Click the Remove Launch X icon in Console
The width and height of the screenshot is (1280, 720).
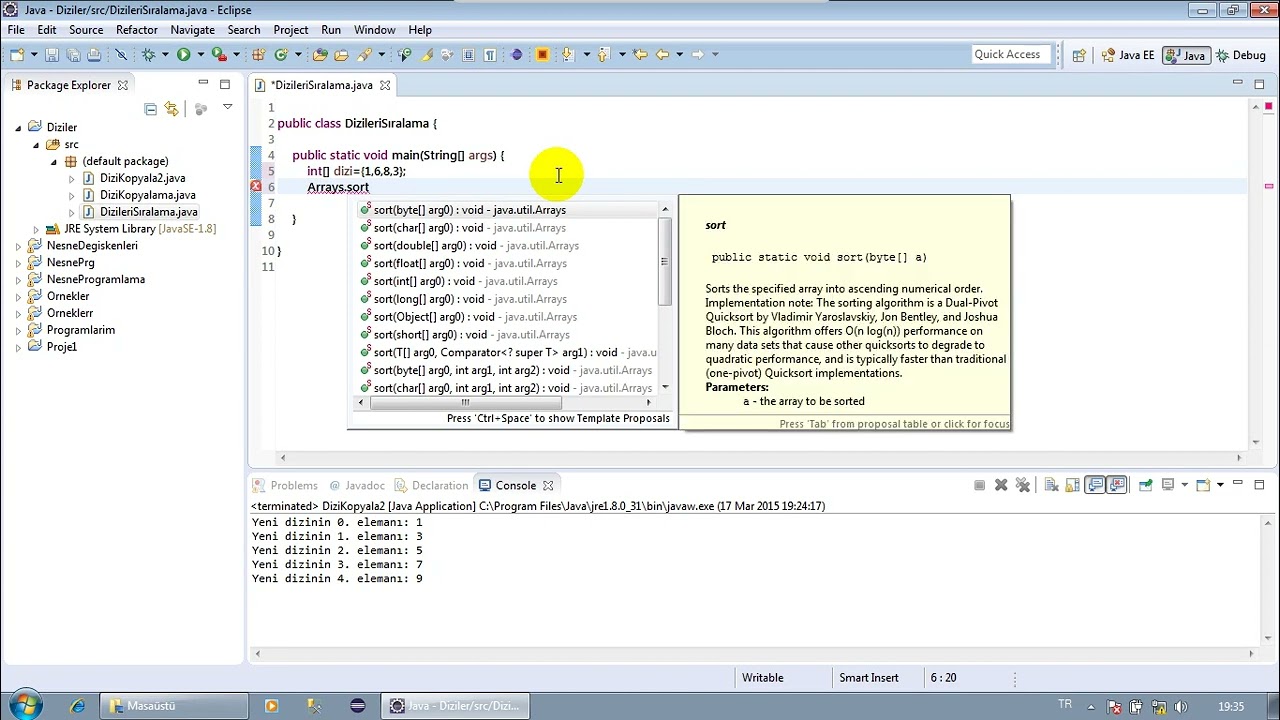(x=1001, y=485)
